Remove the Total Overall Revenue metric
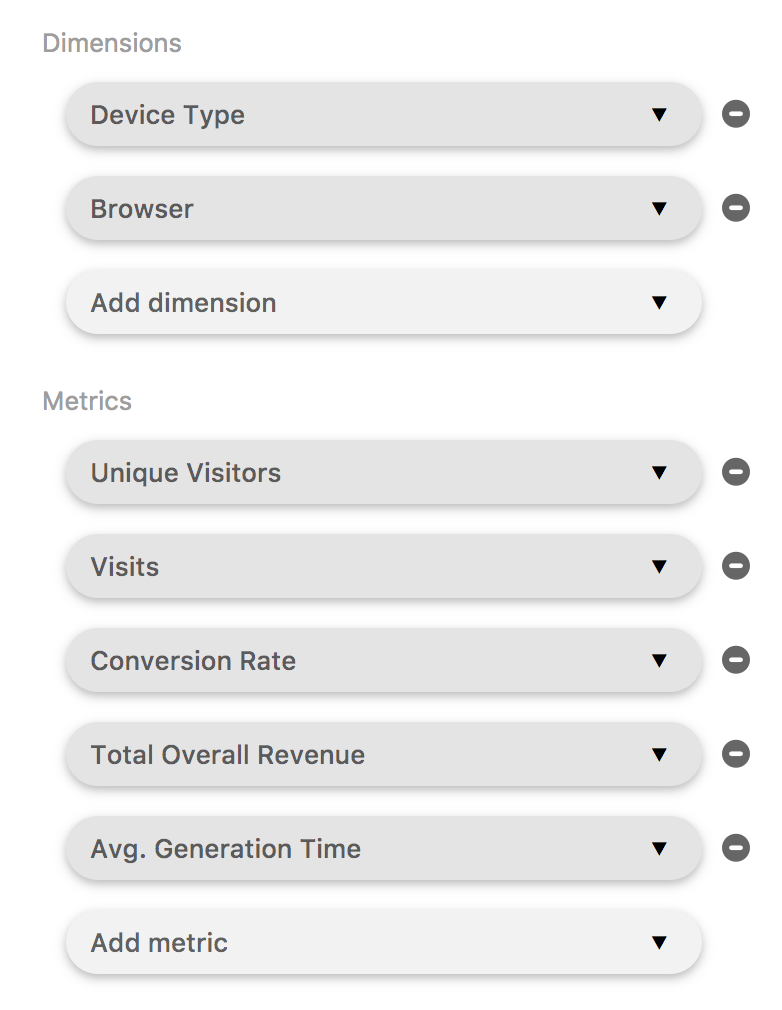Viewport: 782px width, 1010px height. (735, 754)
